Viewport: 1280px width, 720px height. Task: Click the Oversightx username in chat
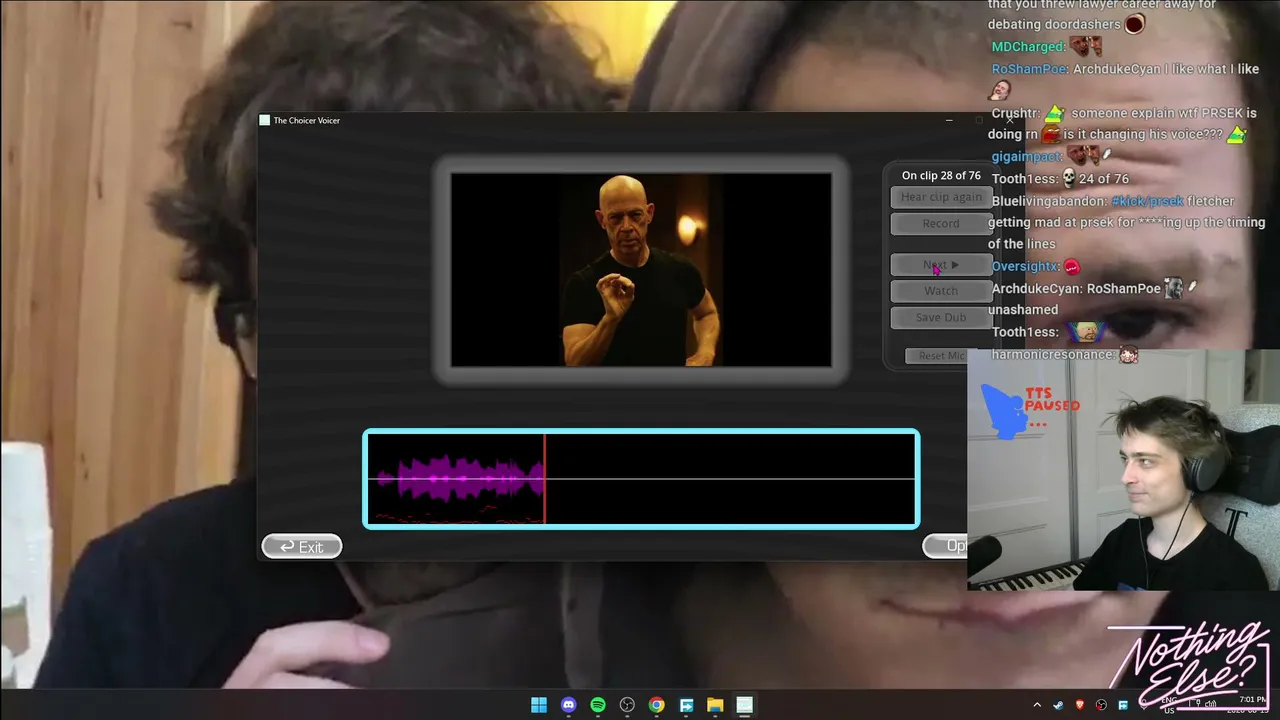tap(1025, 267)
